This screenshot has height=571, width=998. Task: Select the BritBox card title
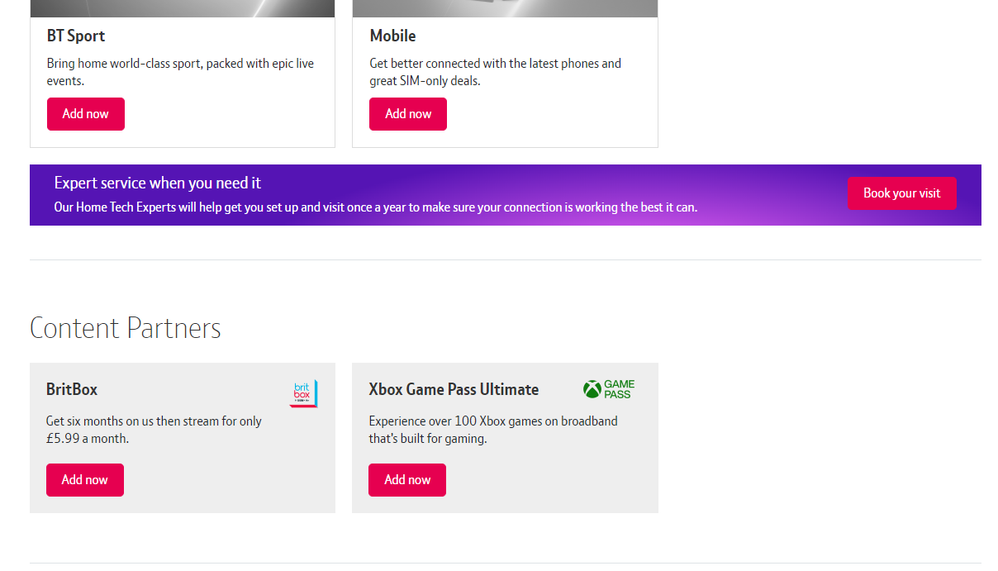[x=72, y=389]
